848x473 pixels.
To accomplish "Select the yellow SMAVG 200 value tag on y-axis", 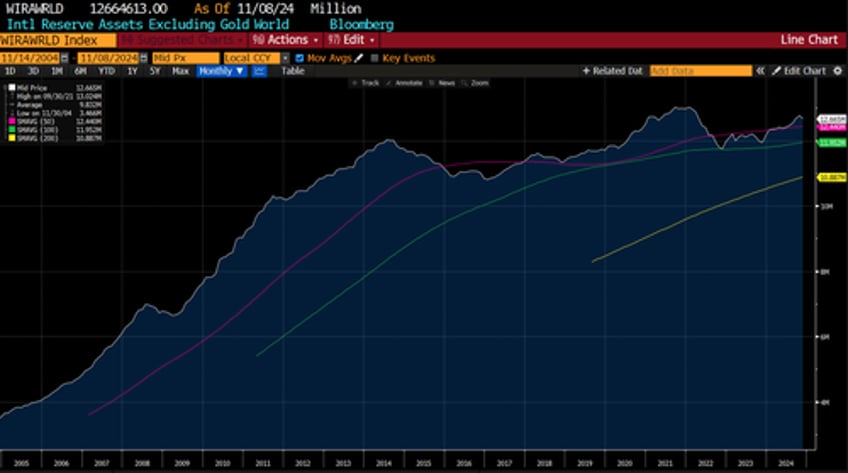I will point(832,177).
